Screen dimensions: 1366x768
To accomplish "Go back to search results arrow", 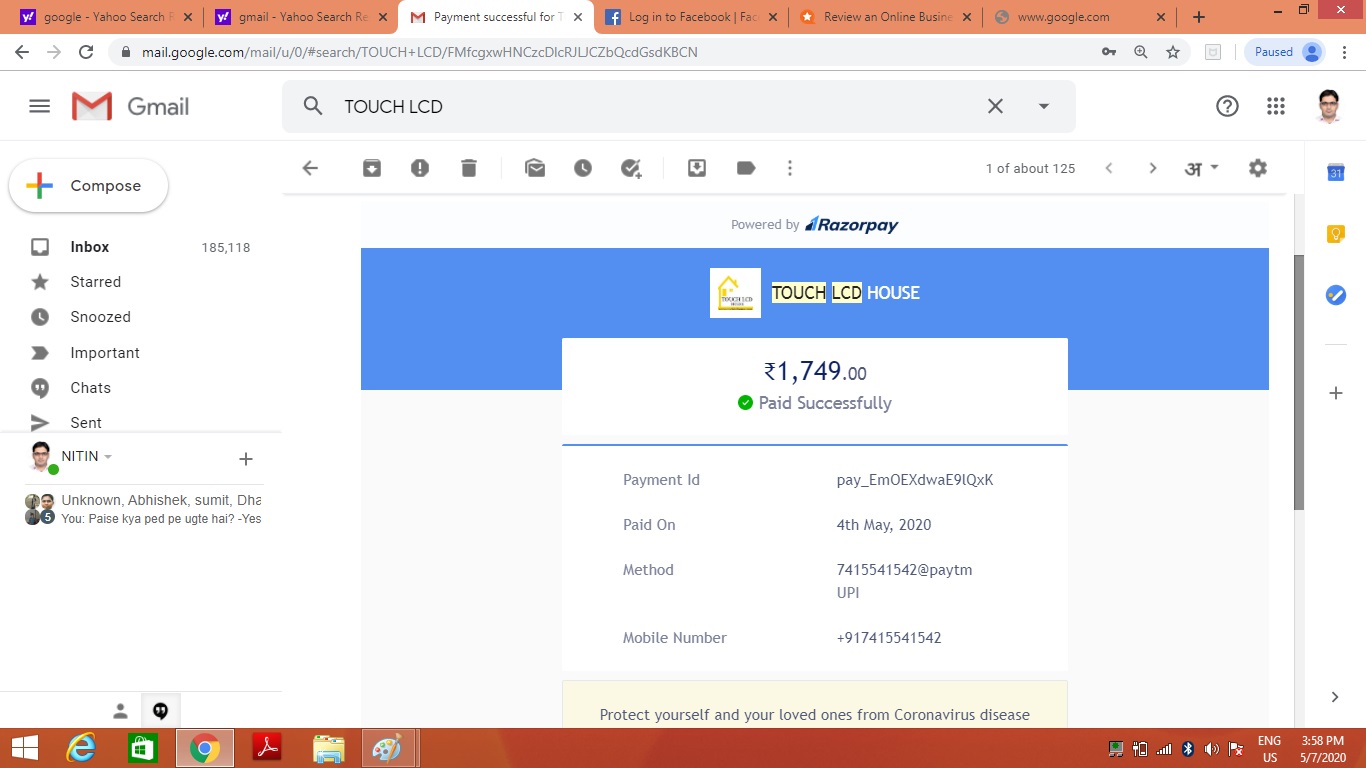I will tap(310, 168).
